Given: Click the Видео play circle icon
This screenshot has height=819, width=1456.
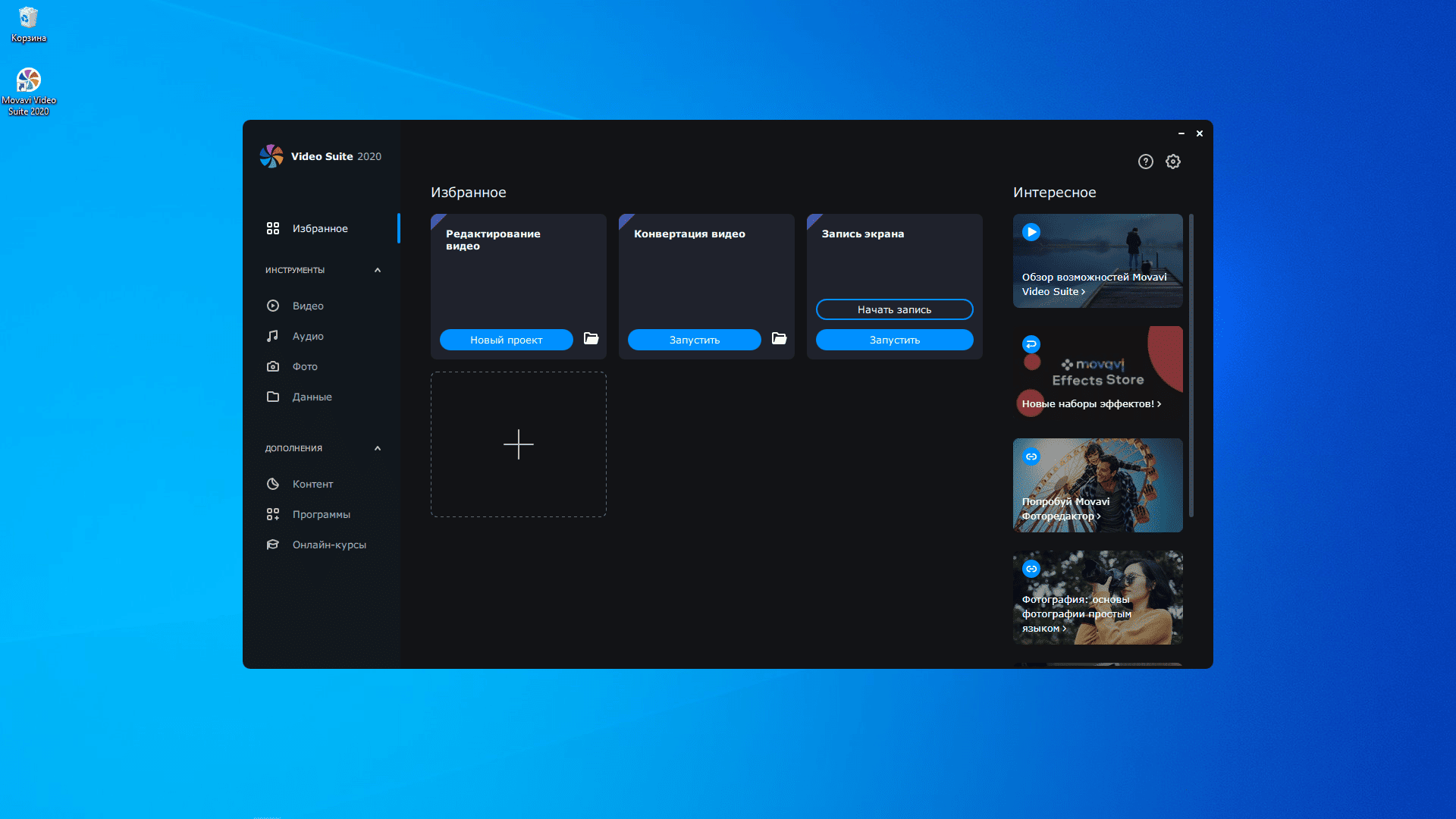Looking at the screenshot, I should point(273,306).
